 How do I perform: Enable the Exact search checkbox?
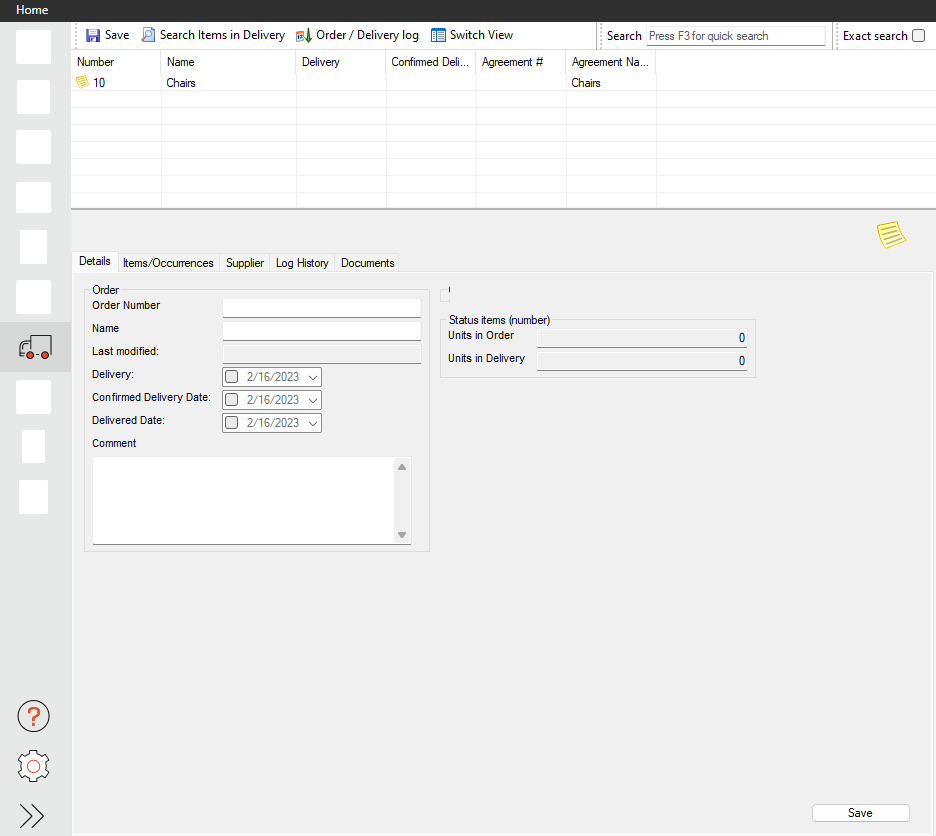(x=918, y=36)
